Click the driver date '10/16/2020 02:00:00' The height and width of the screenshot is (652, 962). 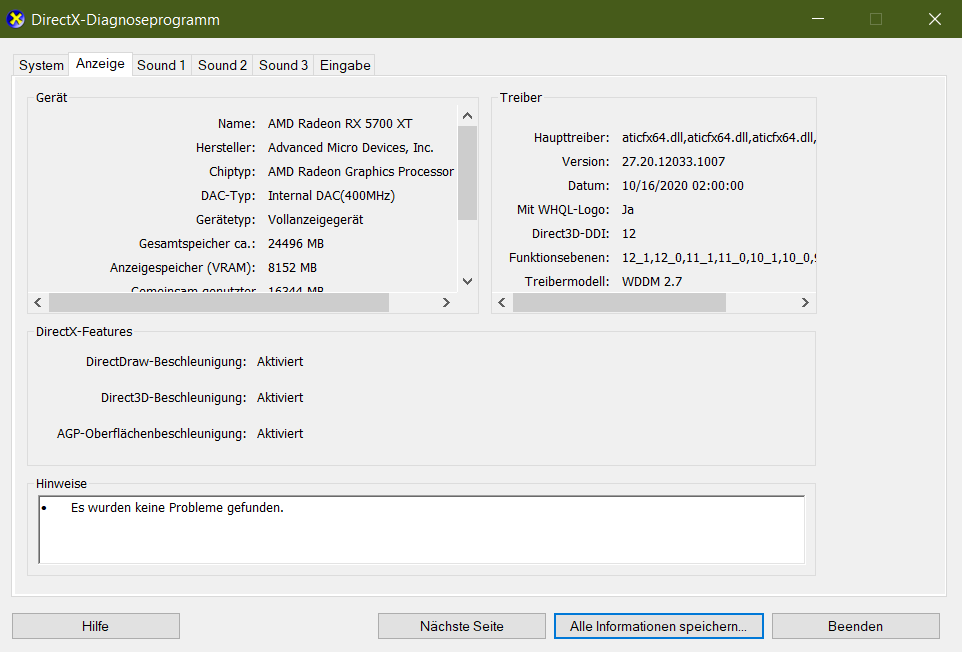(x=682, y=186)
